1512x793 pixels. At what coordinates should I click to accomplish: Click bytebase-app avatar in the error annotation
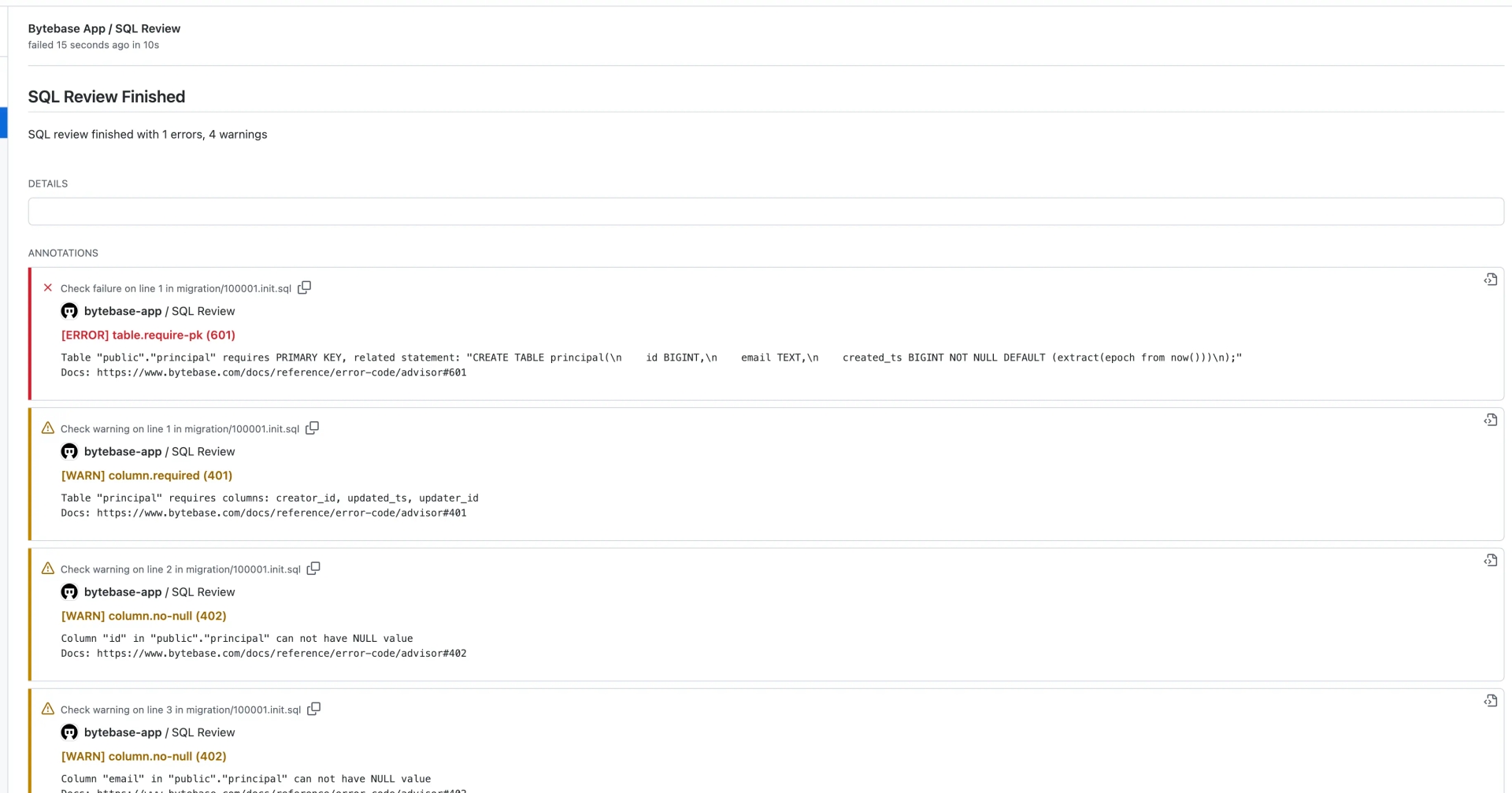[69, 311]
